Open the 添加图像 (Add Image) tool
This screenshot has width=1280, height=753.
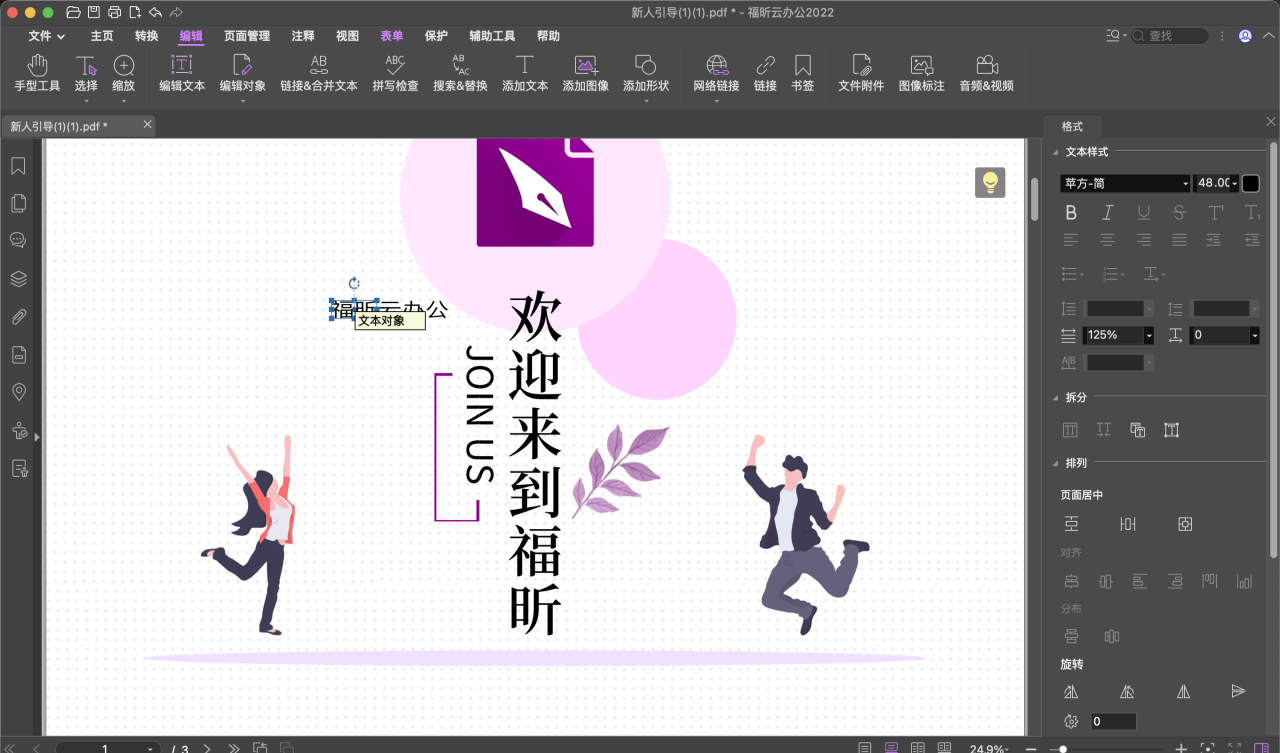point(584,75)
